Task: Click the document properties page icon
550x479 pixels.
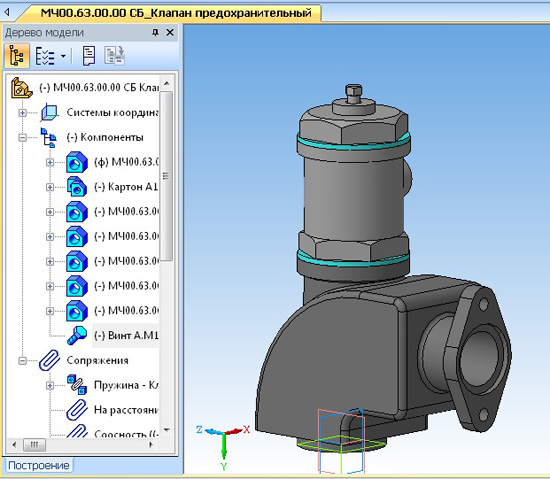Action: coord(89,56)
